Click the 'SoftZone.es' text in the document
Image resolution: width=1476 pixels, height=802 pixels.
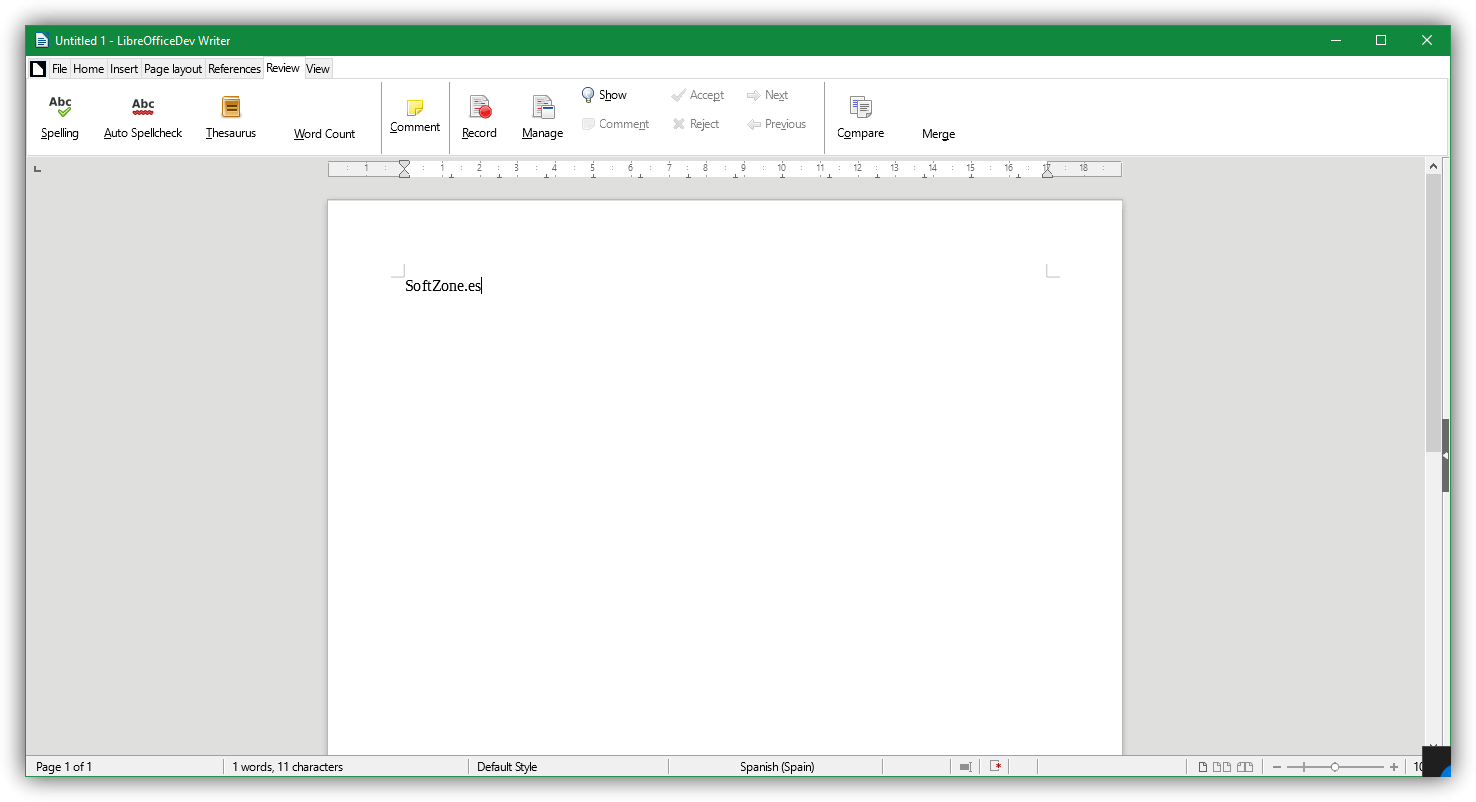coord(443,286)
